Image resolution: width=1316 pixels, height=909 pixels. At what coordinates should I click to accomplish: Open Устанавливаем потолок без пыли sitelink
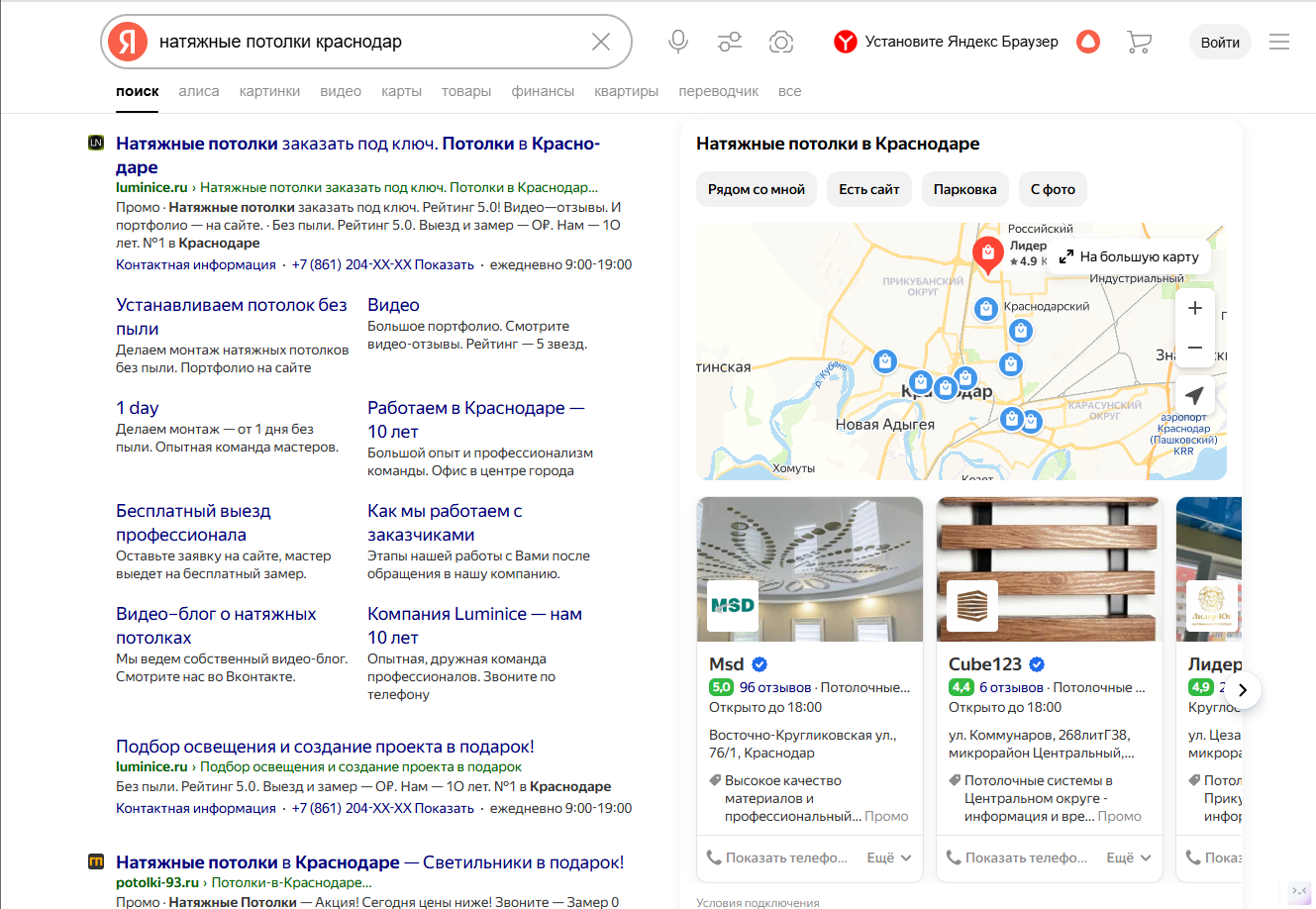[232, 317]
